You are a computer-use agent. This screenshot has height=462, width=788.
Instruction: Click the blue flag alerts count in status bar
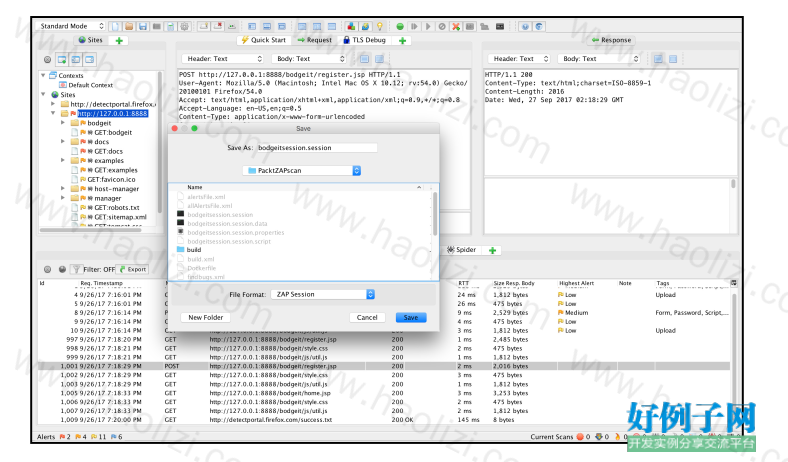click(x=117, y=437)
